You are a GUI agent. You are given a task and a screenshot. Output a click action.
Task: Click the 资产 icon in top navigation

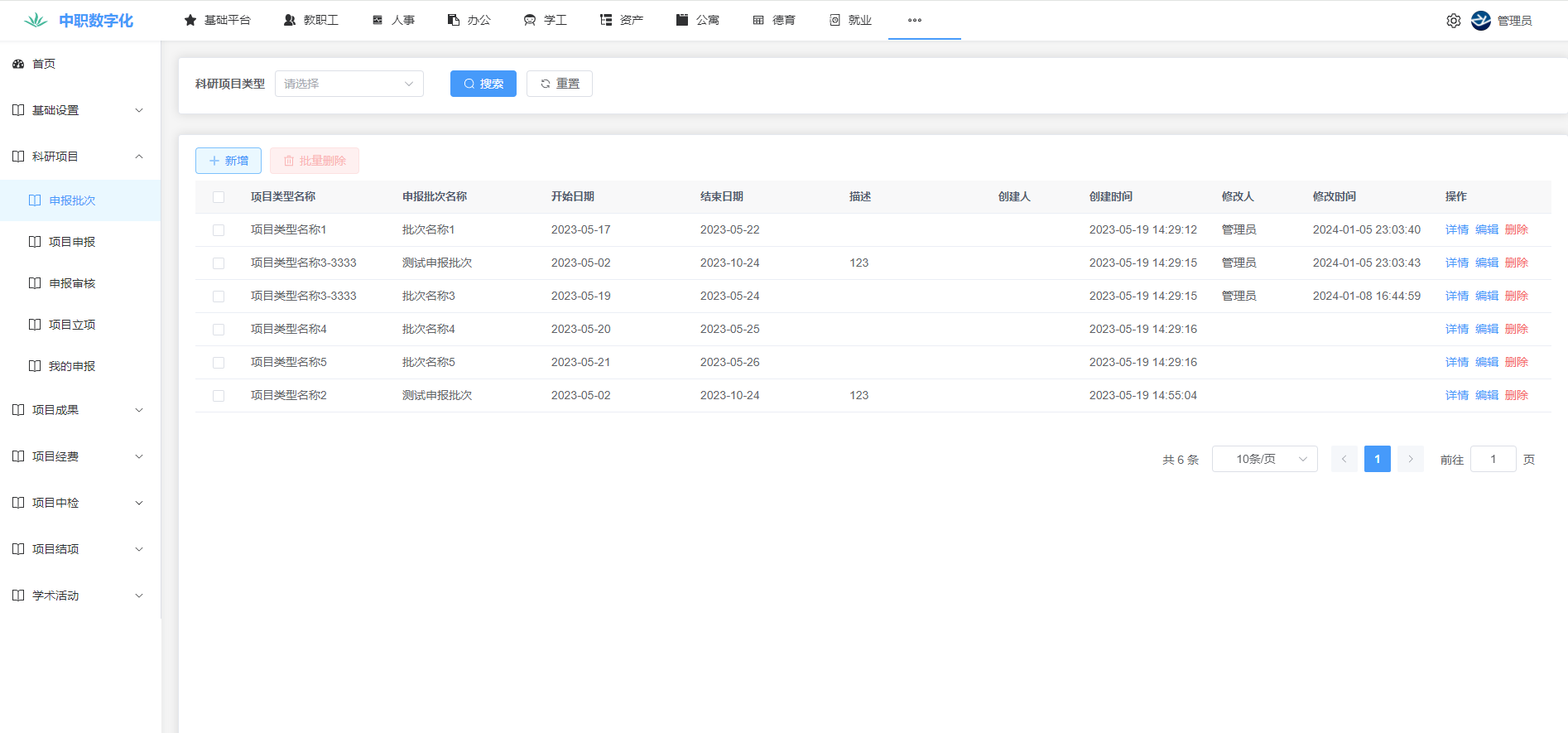click(606, 20)
